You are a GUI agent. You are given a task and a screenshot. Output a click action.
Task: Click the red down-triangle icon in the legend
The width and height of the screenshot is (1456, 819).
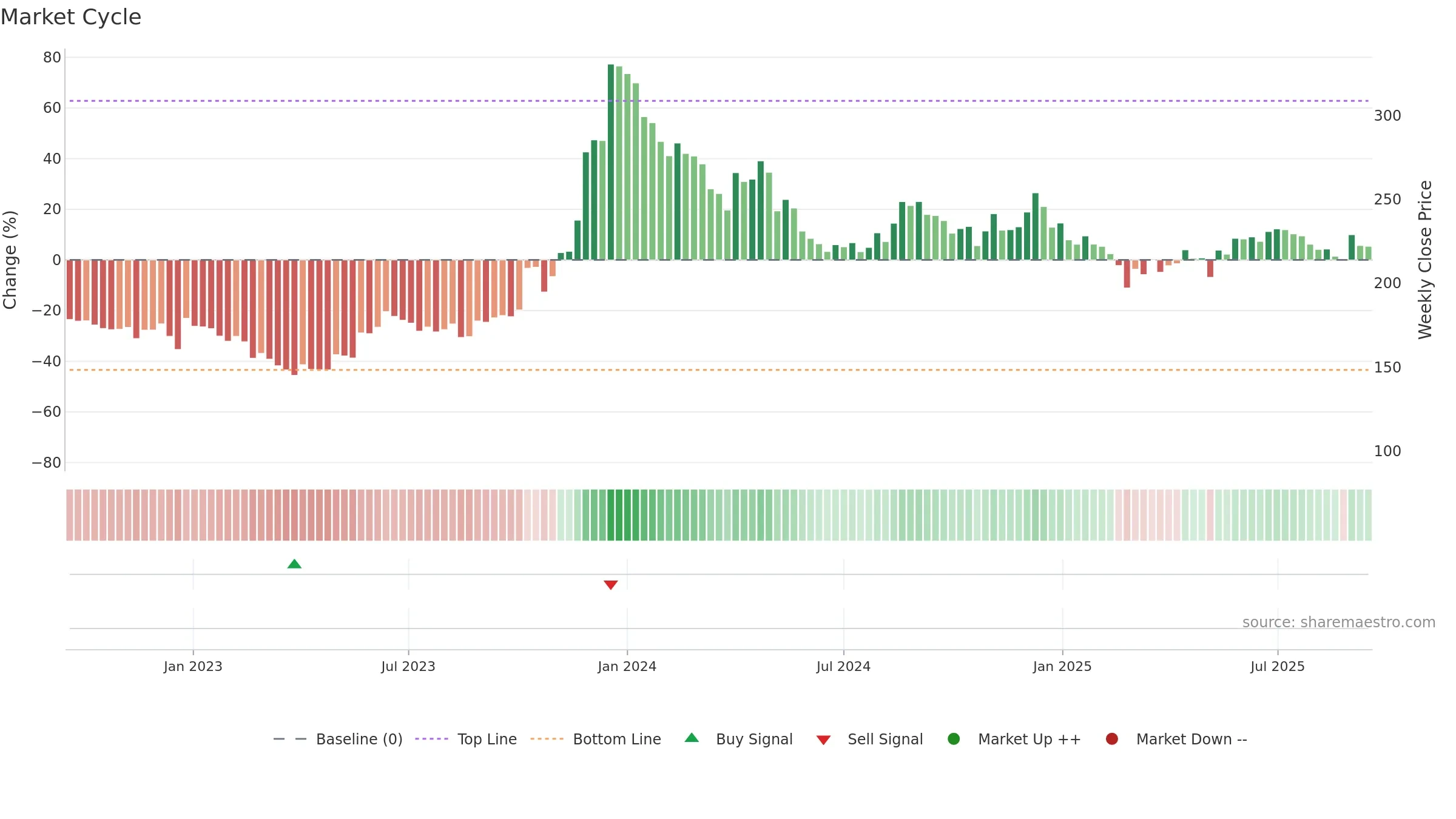[823, 740]
